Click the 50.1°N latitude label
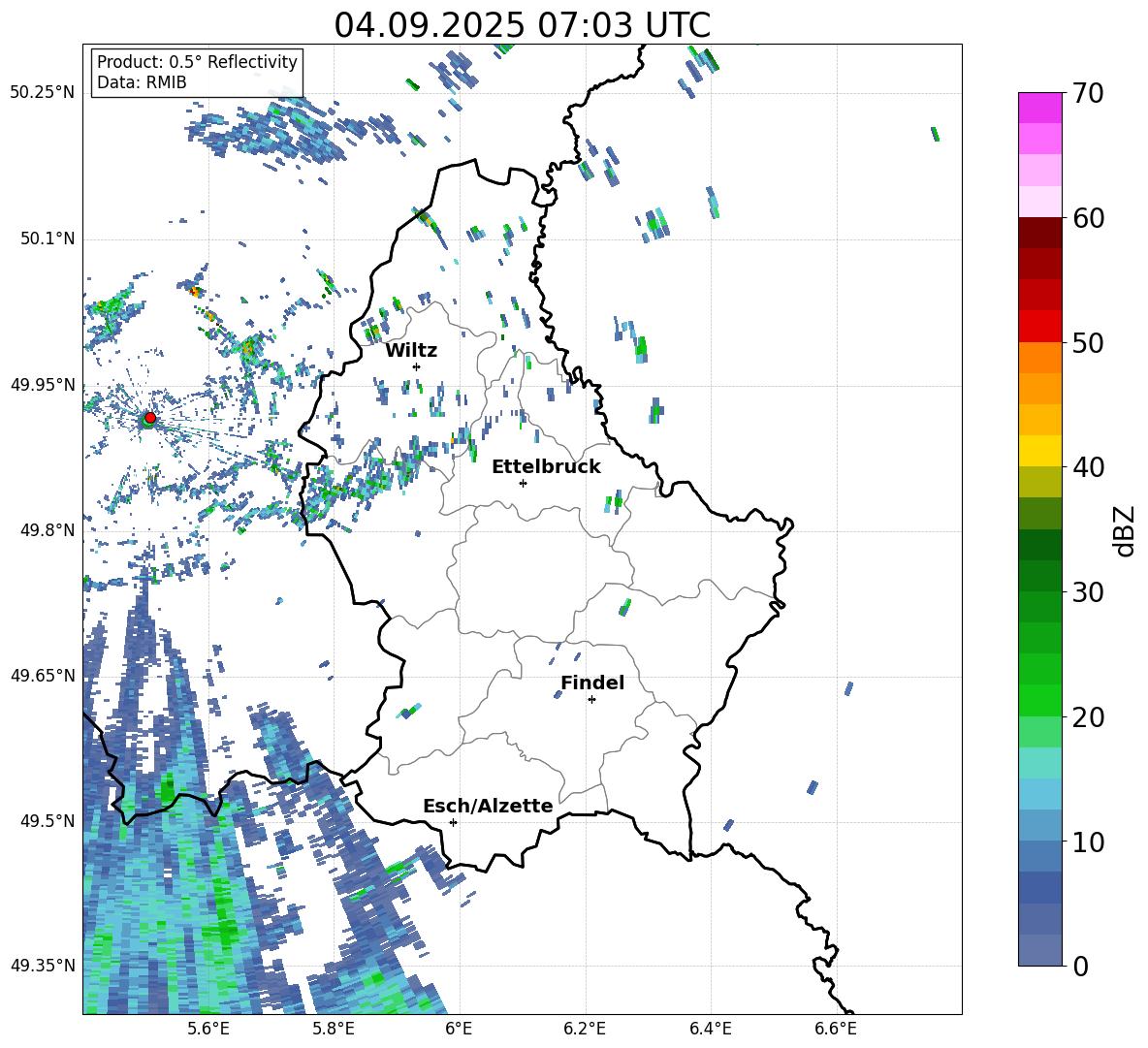Screen dimensions: 1148x1048 [x=47, y=238]
